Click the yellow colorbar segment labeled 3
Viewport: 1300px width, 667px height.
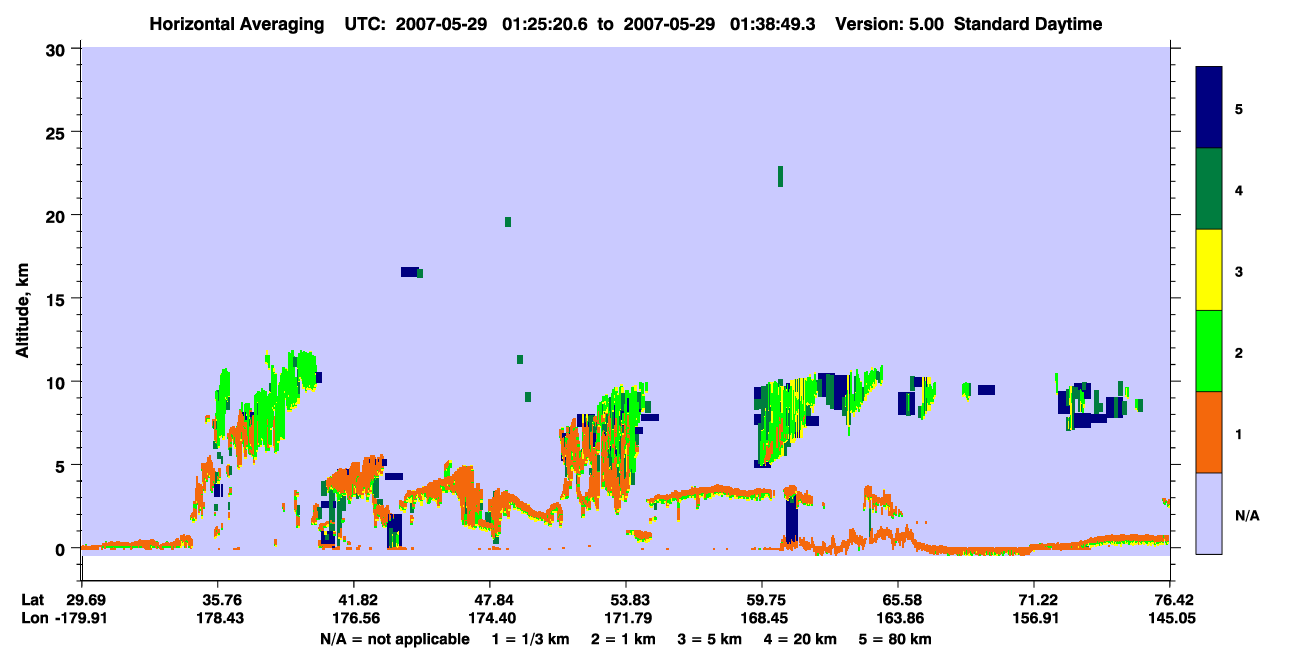click(1209, 270)
